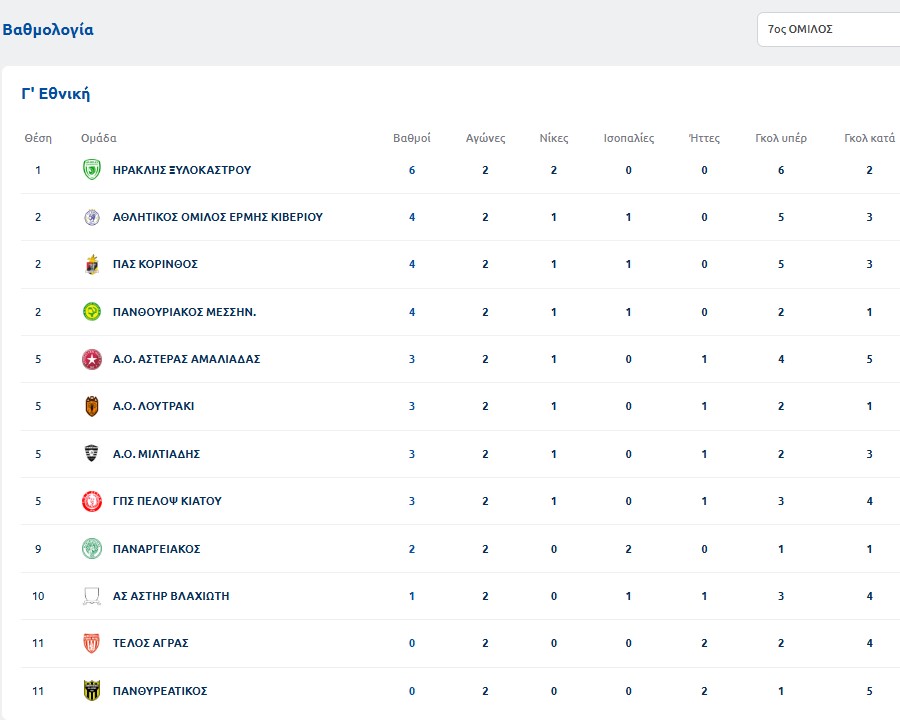The width and height of the screenshot is (900, 720).
Task: Click the Ομάδα column header
Action: pyautogui.click(x=99, y=138)
